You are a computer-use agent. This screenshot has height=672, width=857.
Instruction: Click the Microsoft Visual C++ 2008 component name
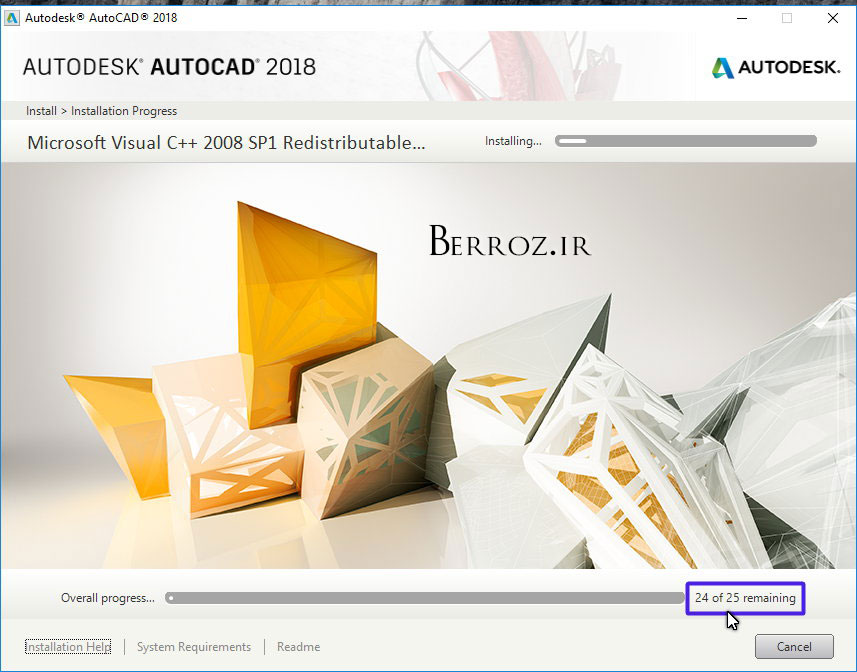226,143
